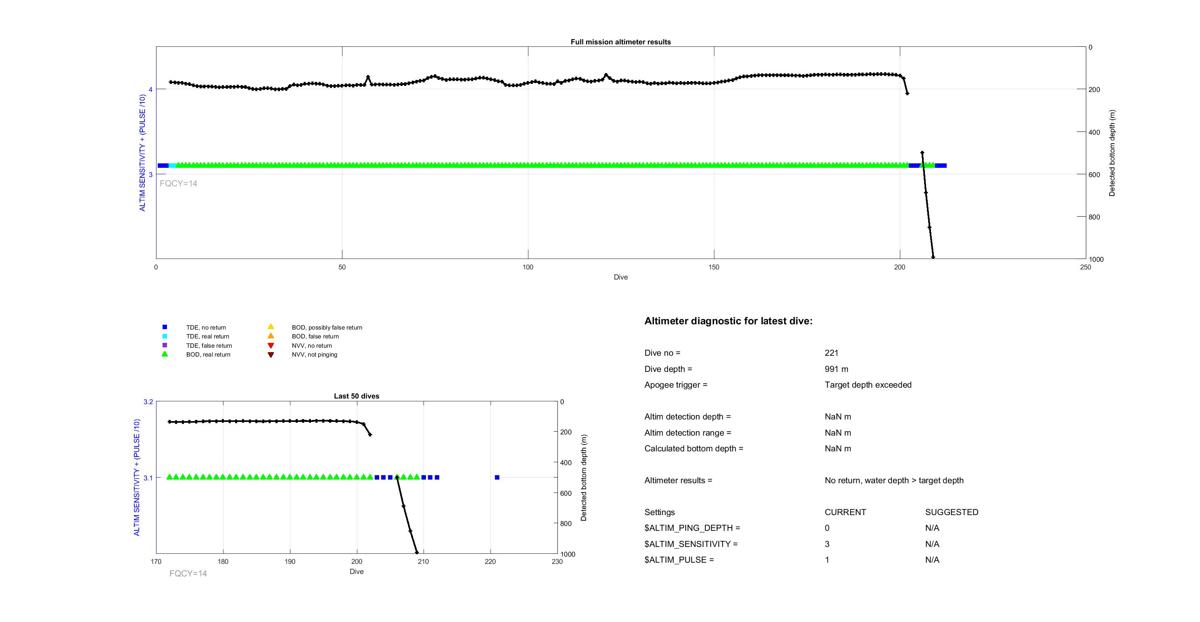This screenshot has height=622, width=1200.
Task: Click the 250 tick label on the full mission x-axis
Action: click(x=1086, y=267)
